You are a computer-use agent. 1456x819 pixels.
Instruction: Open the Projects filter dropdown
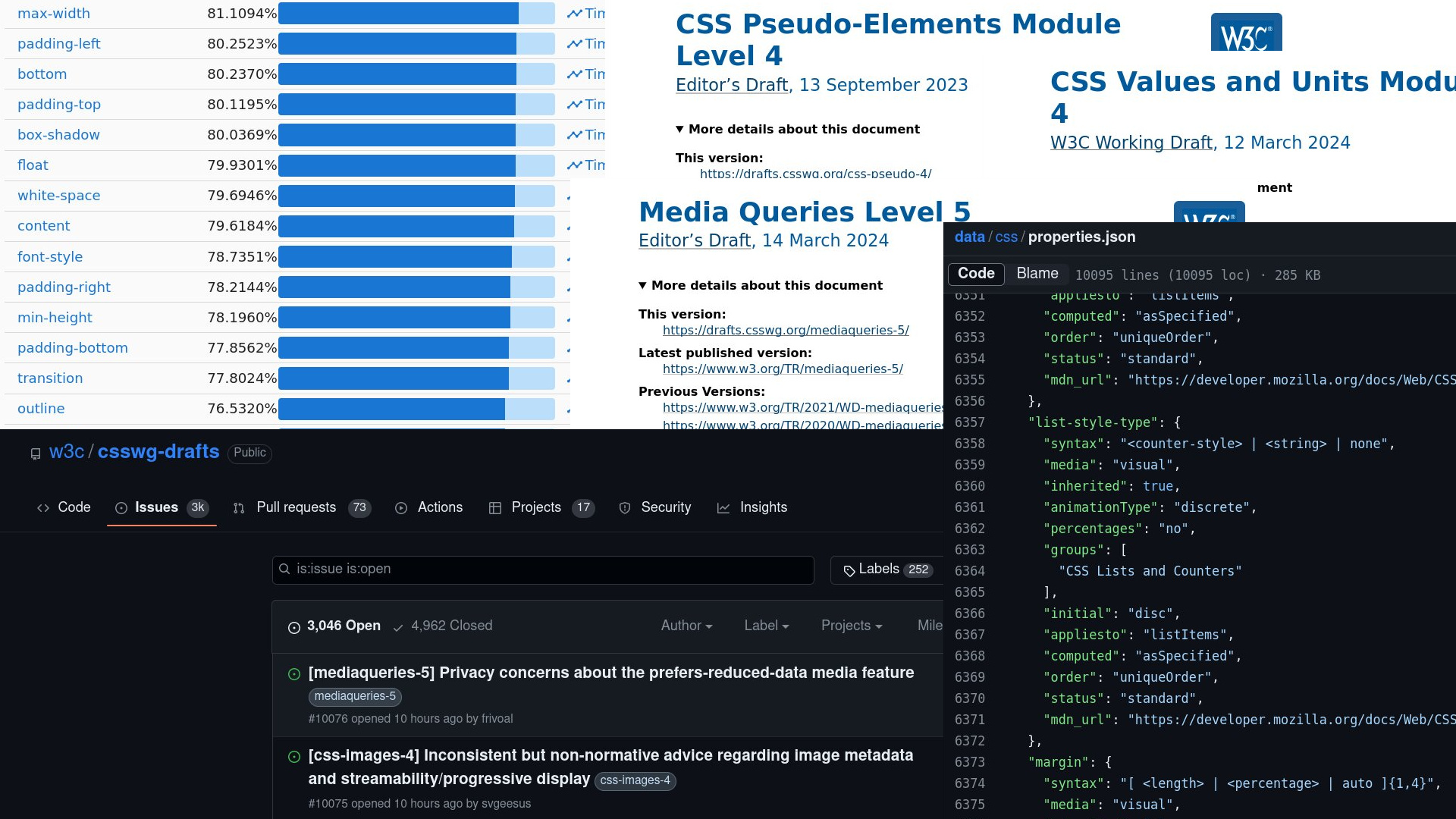coord(852,626)
